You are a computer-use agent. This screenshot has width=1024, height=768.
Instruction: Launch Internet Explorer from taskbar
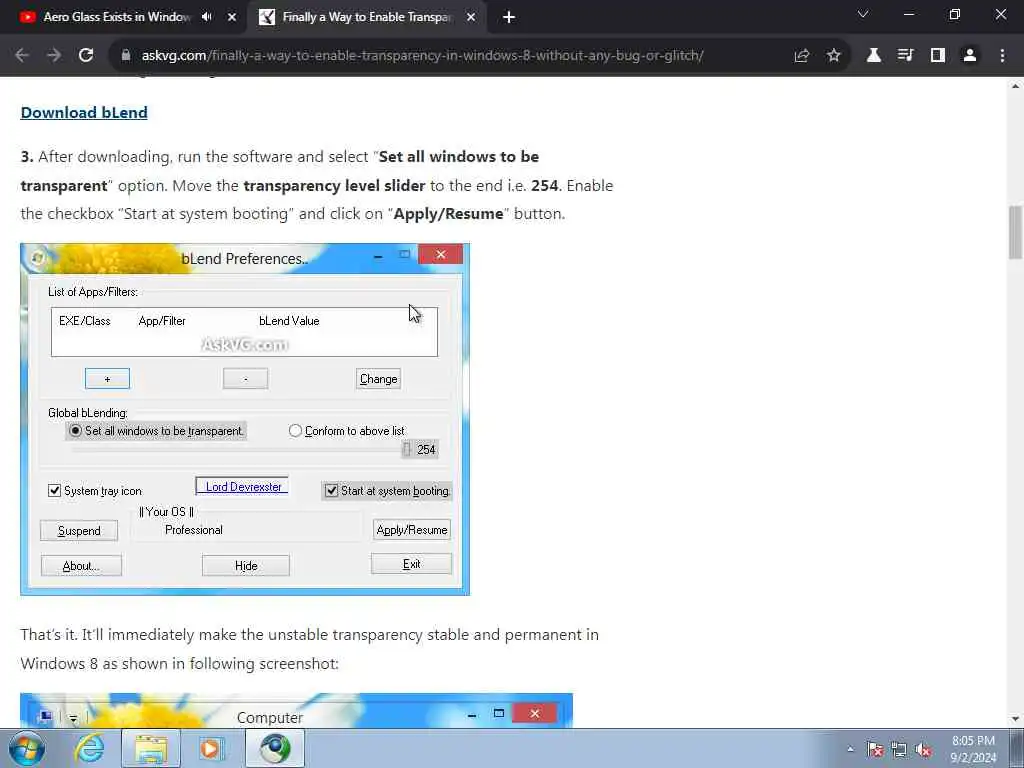coord(89,748)
